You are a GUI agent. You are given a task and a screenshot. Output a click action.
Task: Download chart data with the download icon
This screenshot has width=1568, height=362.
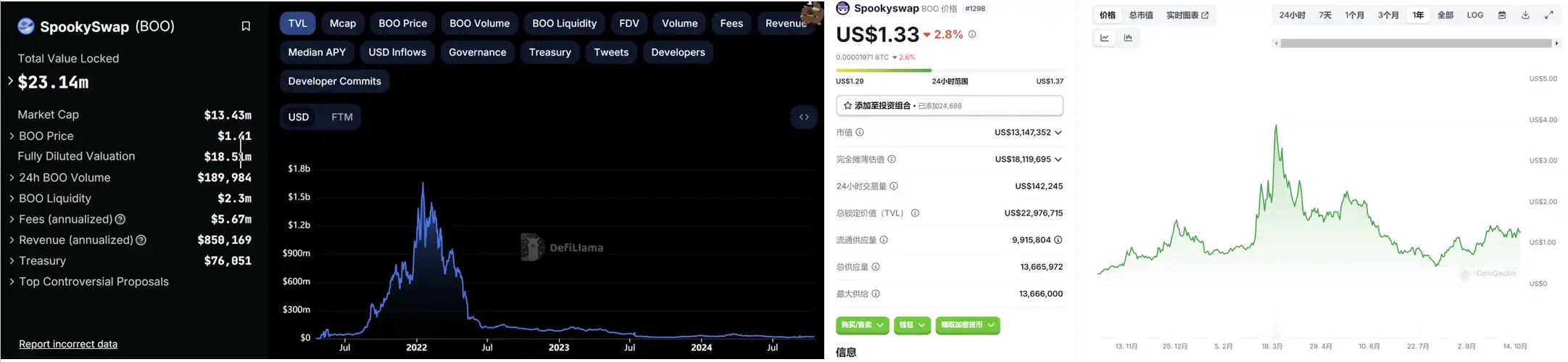[x=1525, y=15]
